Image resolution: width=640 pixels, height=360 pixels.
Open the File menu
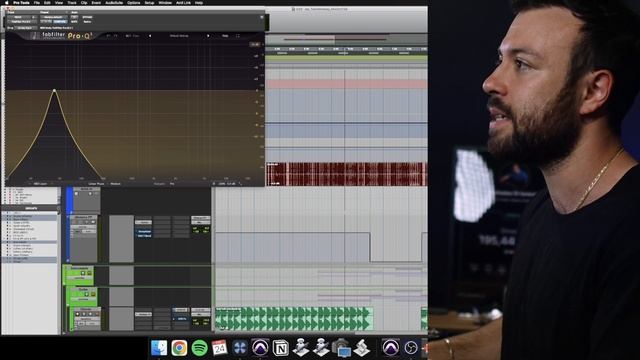click(37, 2)
